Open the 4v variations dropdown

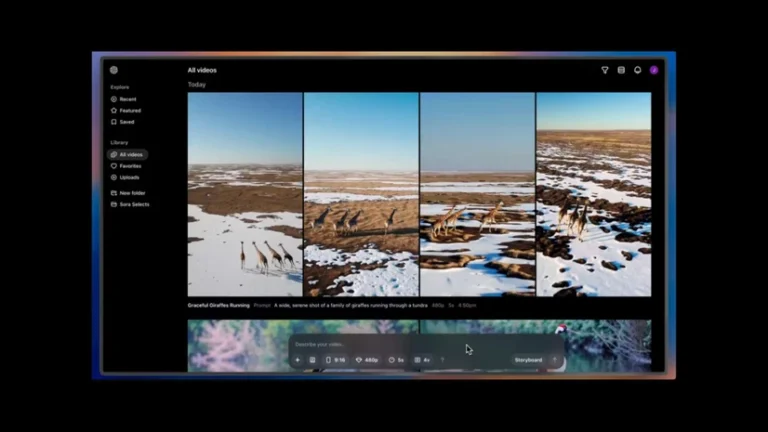[422, 360]
